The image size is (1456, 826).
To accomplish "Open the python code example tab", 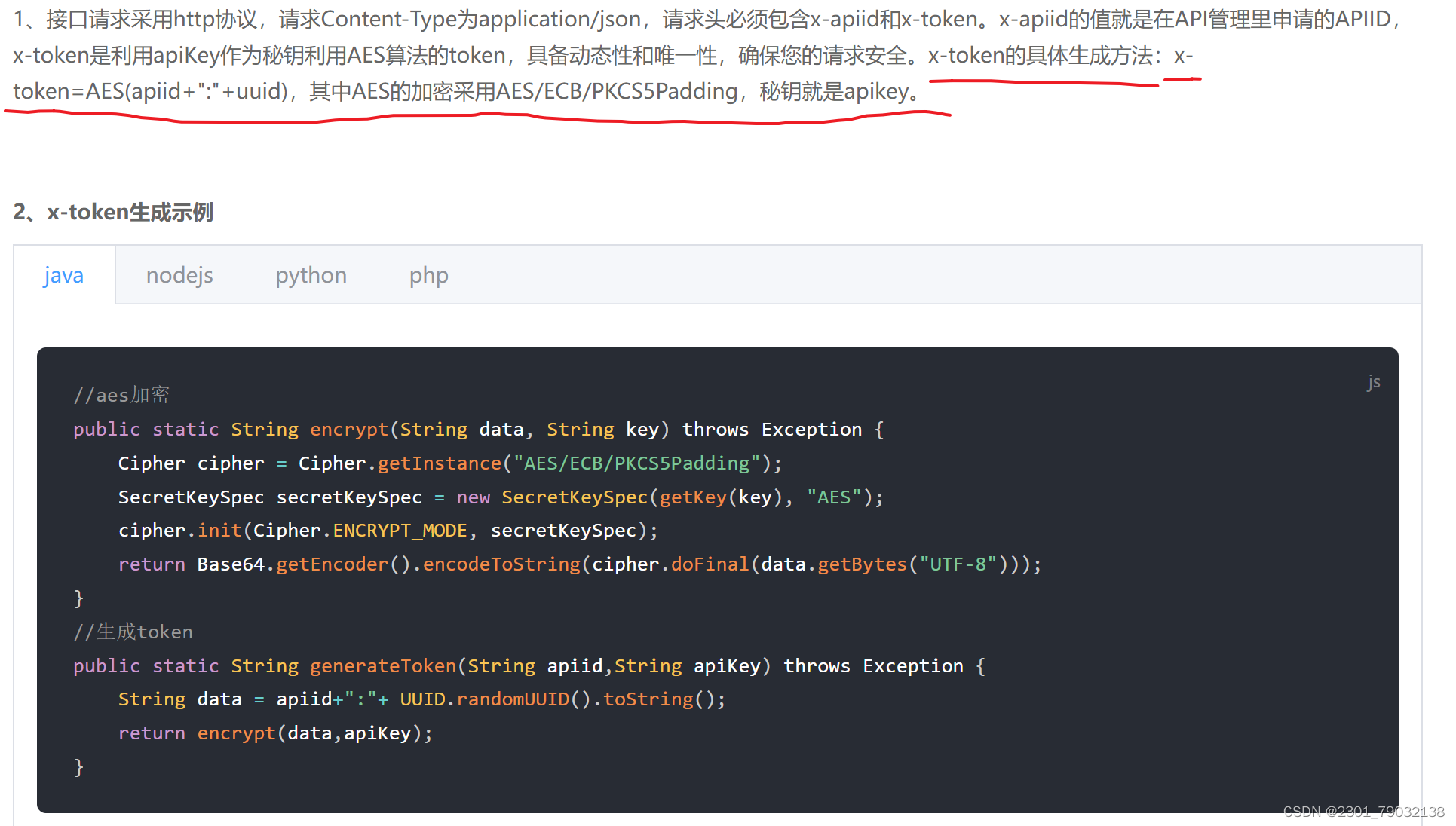I will tap(311, 274).
